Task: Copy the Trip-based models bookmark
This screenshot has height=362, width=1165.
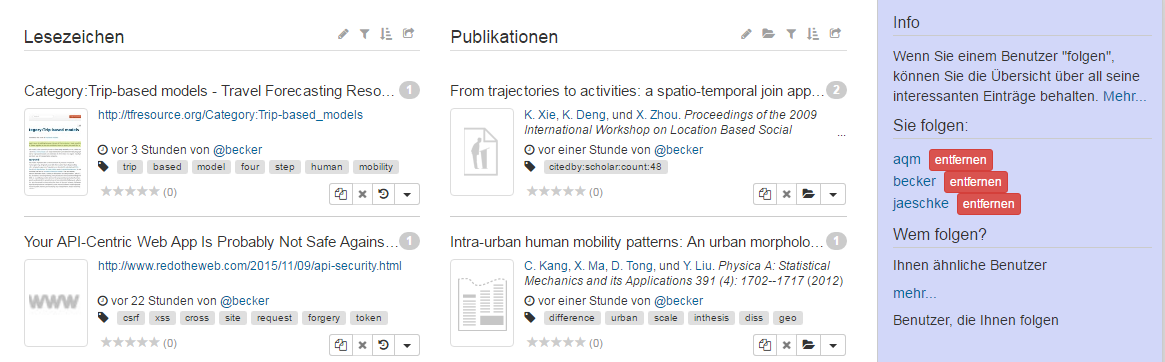Action: (x=341, y=194)
